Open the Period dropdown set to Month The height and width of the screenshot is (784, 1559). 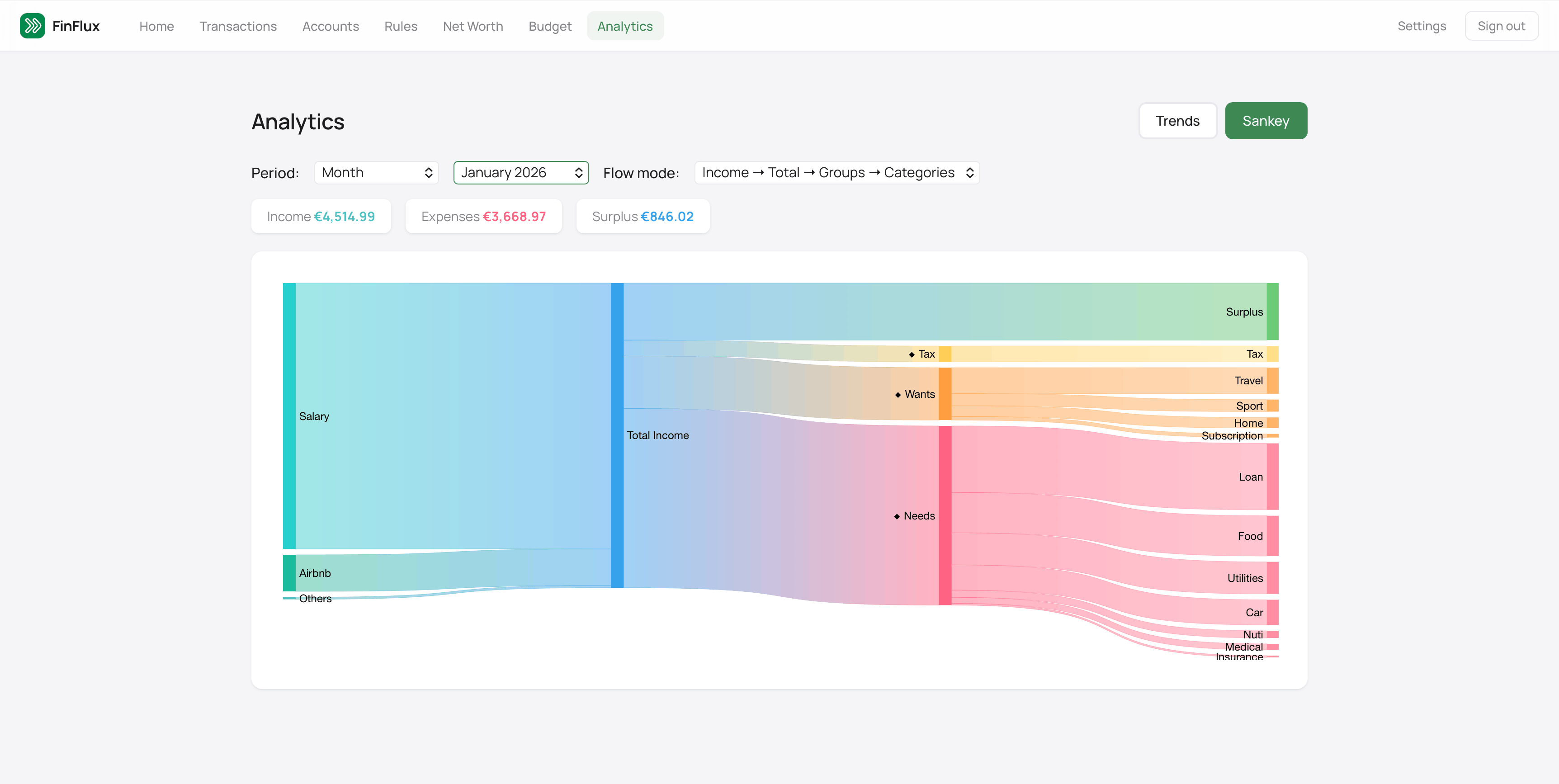(x=376, y=173)
